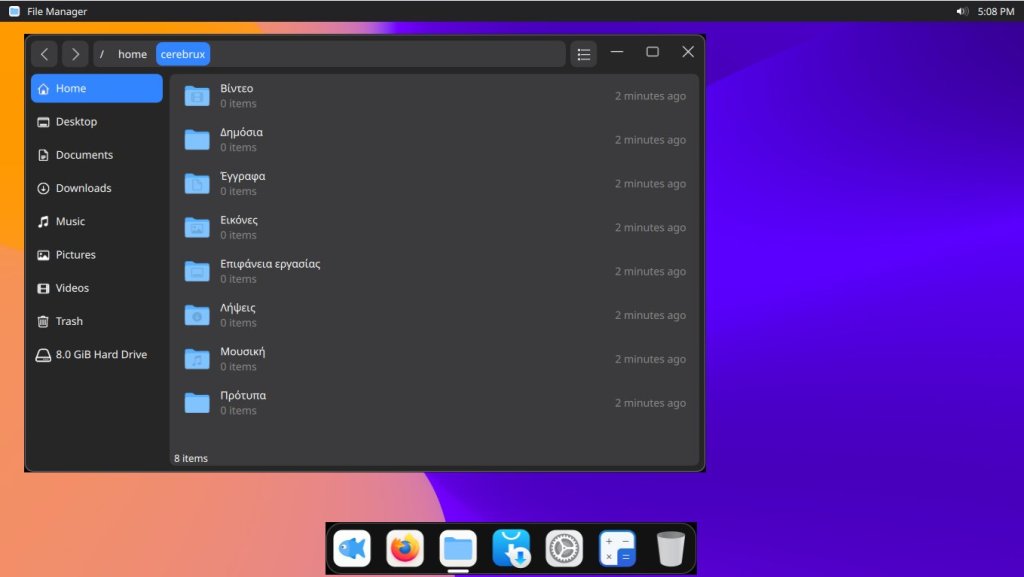Open the Downloads sidebar shortcut

click(x=80, y=188)
